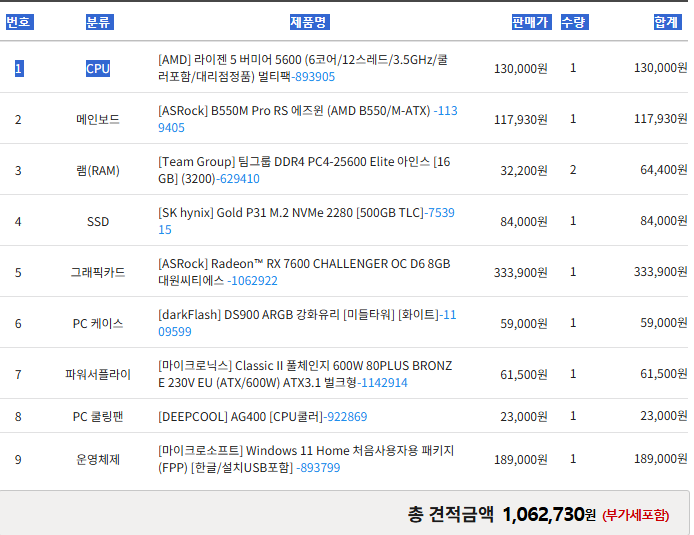Click the 총 견적금액 1,062,730원 total
The width and height of the screenshot is (694, 535).
point(501,514)
